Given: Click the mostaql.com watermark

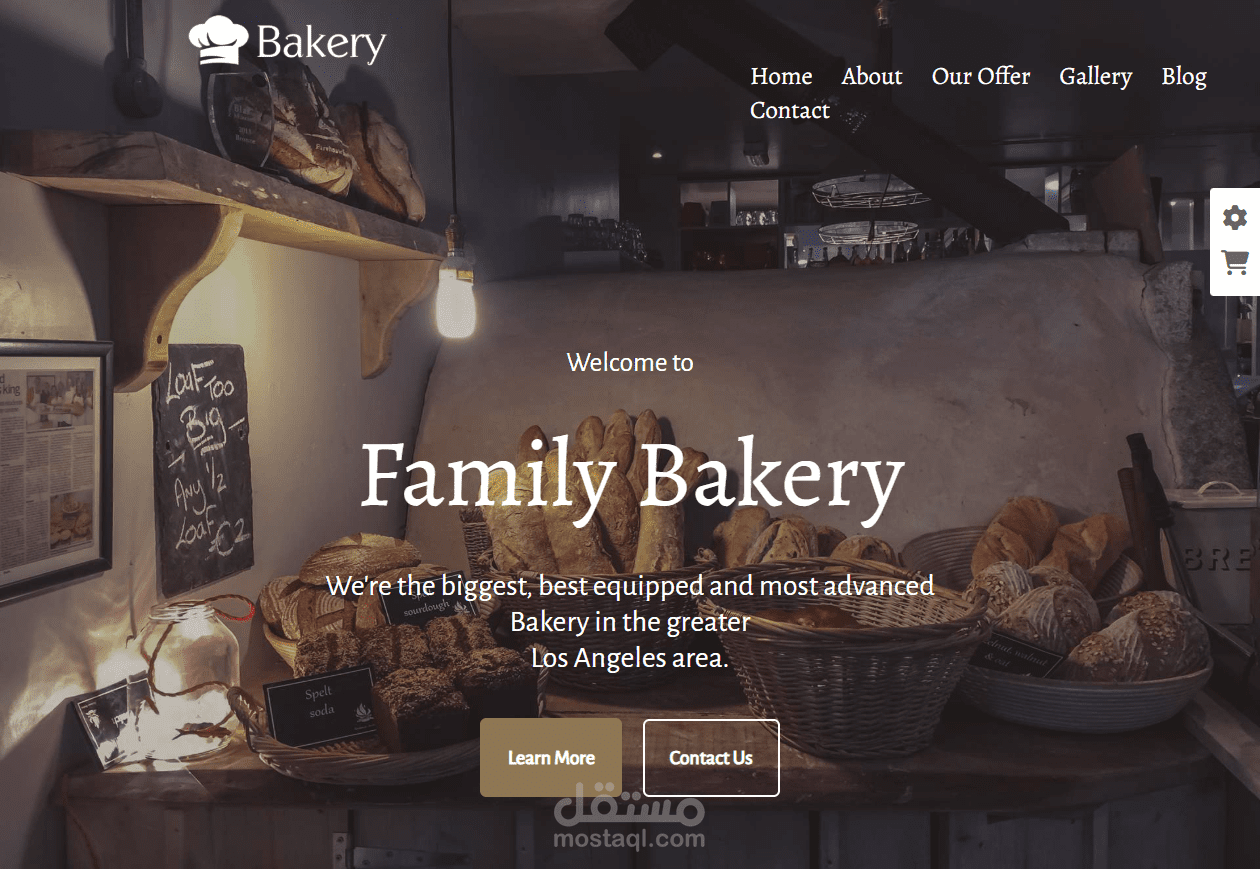Looking at the screenshot, I should click(630, 816).
